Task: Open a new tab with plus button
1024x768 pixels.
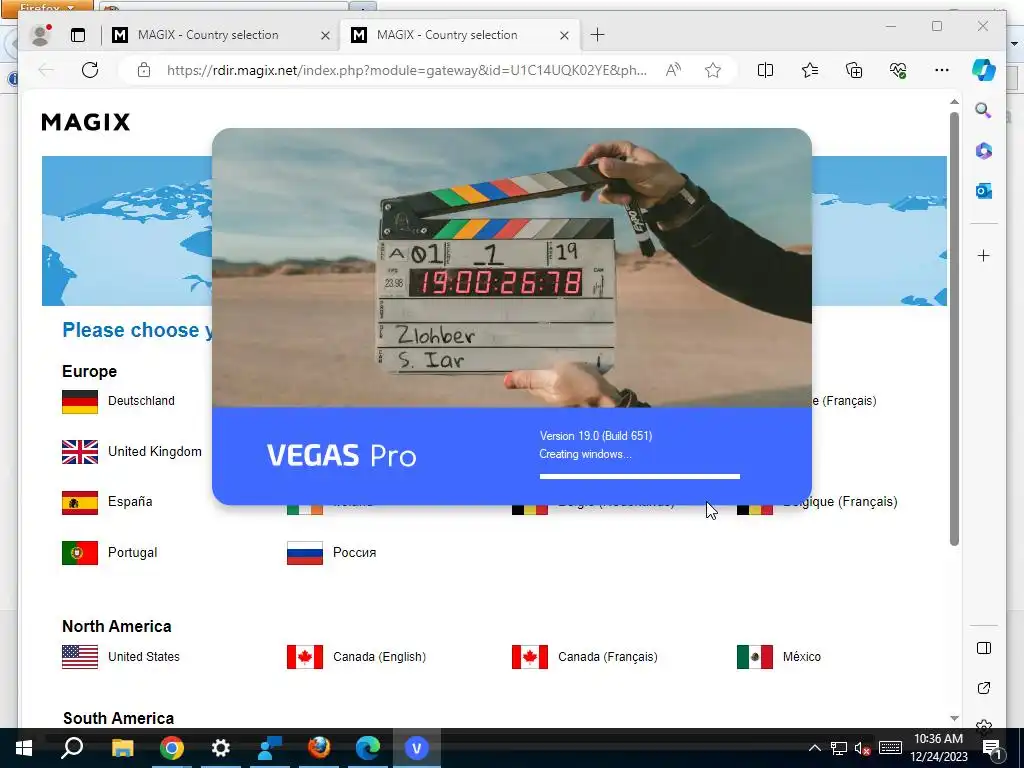Action: click(598, 35)
